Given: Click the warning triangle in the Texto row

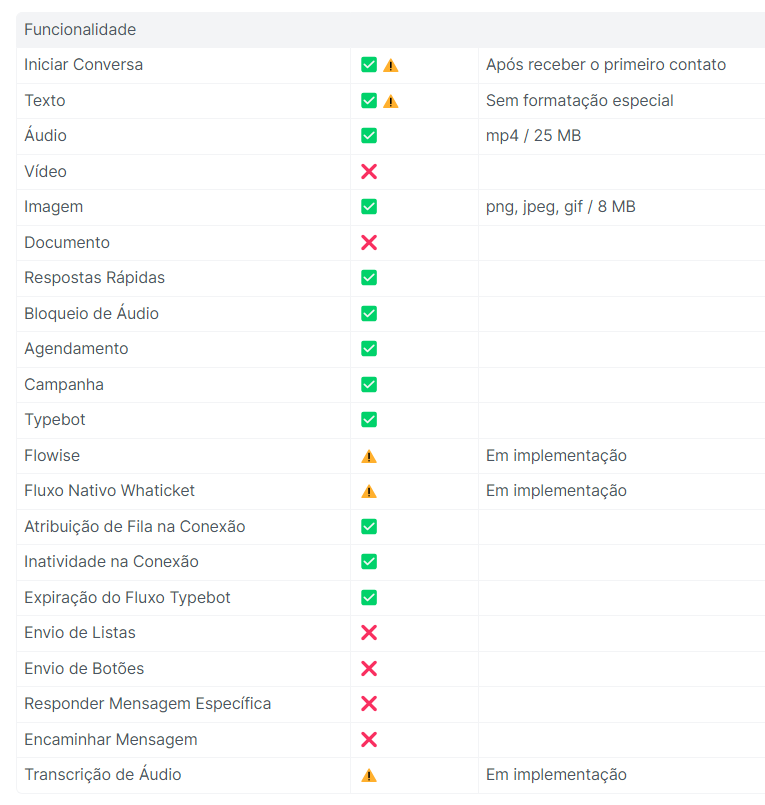Looking at the screenshot, I should click(391, 101).
